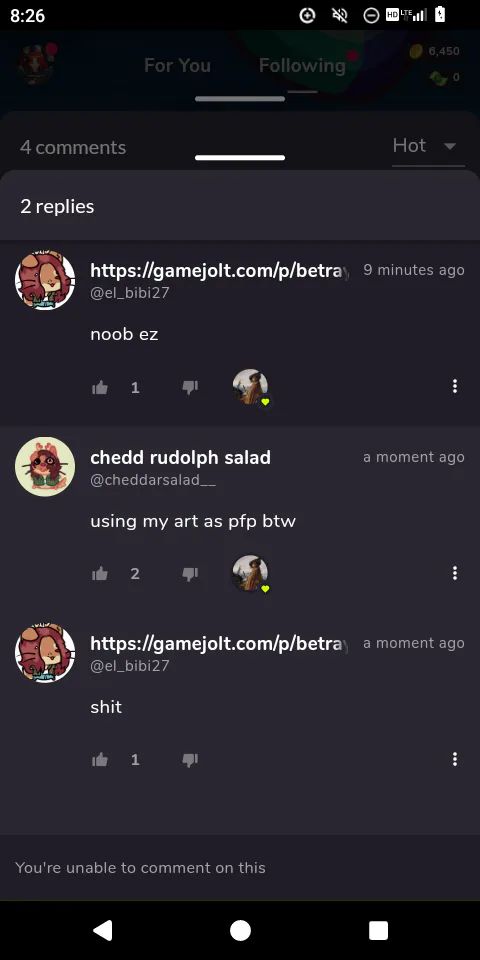
Task: Like the "noob ez" comment
Action: (100, 387)
